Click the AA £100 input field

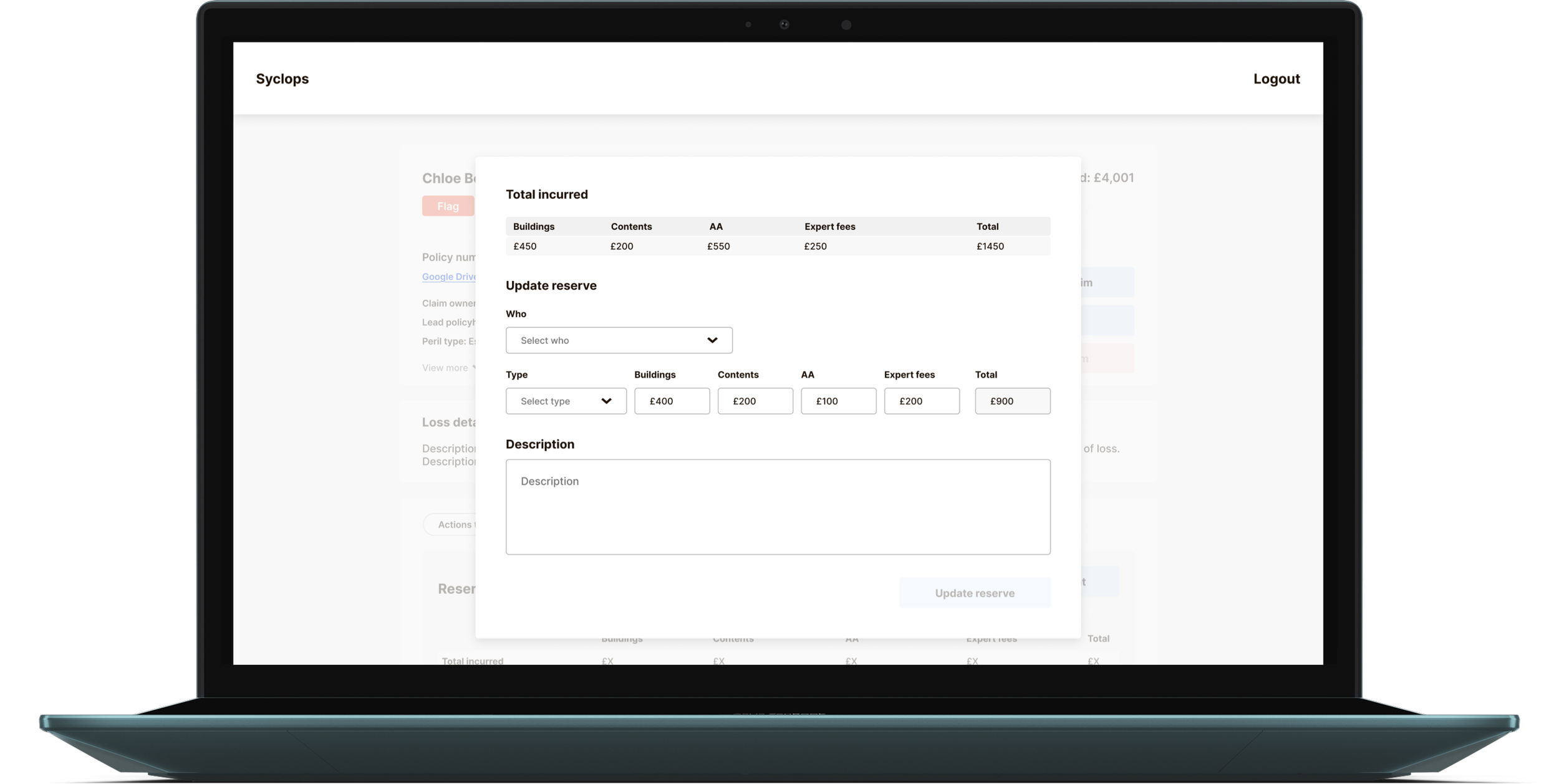[838, 401]
